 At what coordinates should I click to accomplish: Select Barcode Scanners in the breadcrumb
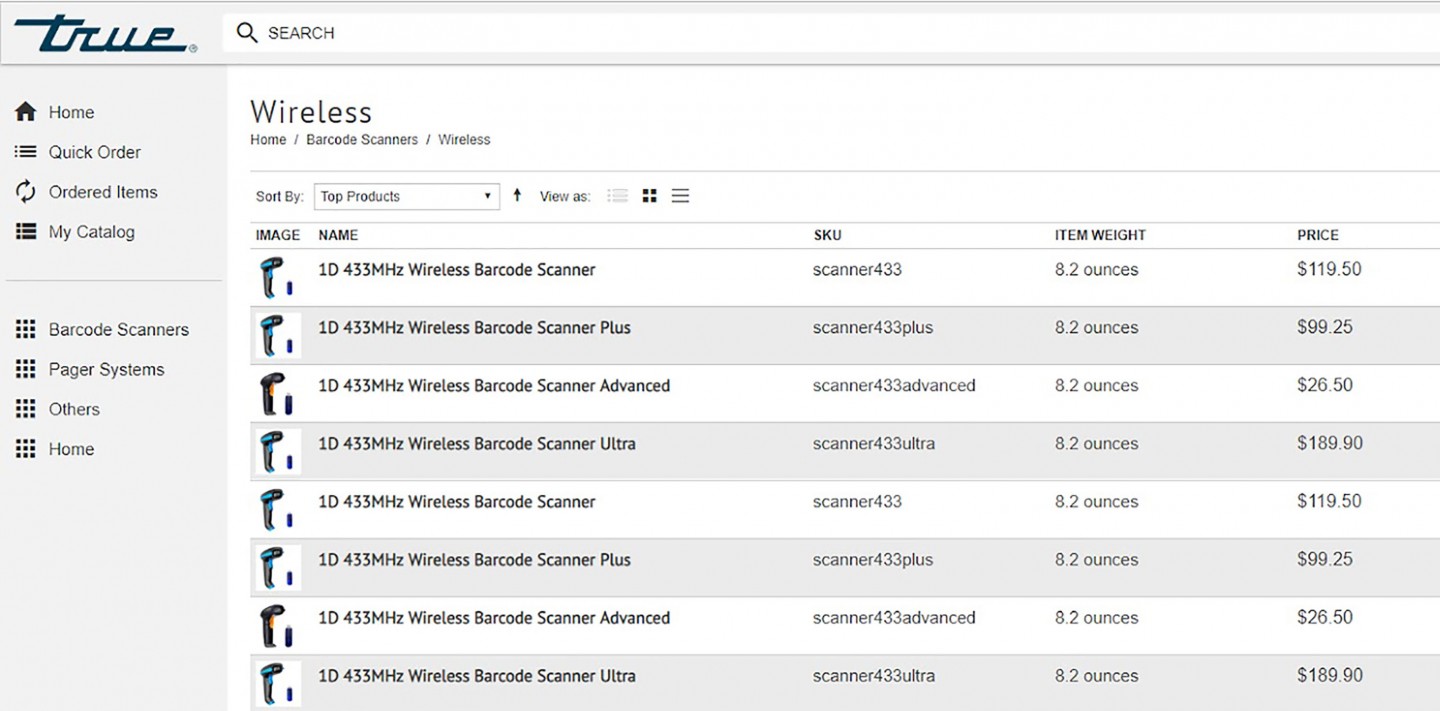361,139
